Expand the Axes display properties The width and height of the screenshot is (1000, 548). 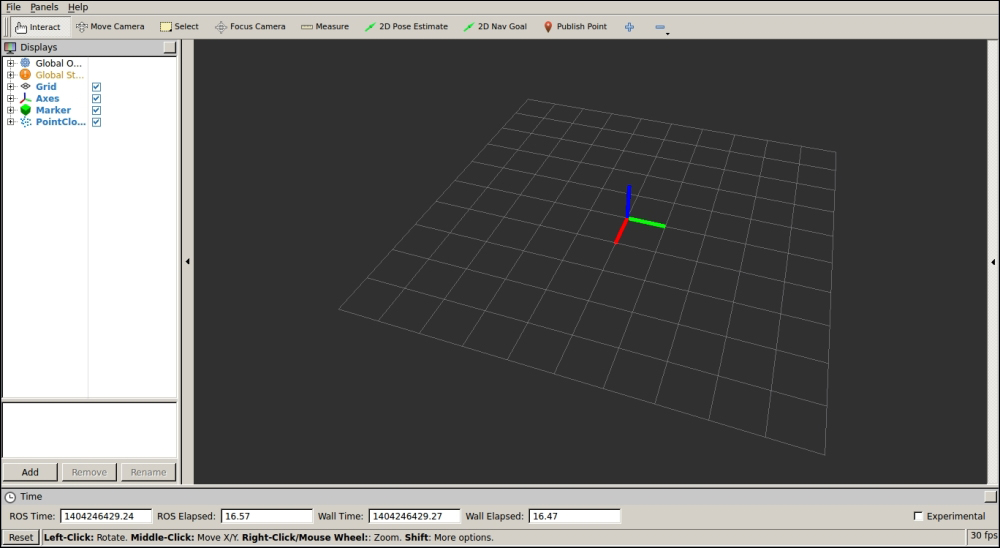tap(11, 99)
